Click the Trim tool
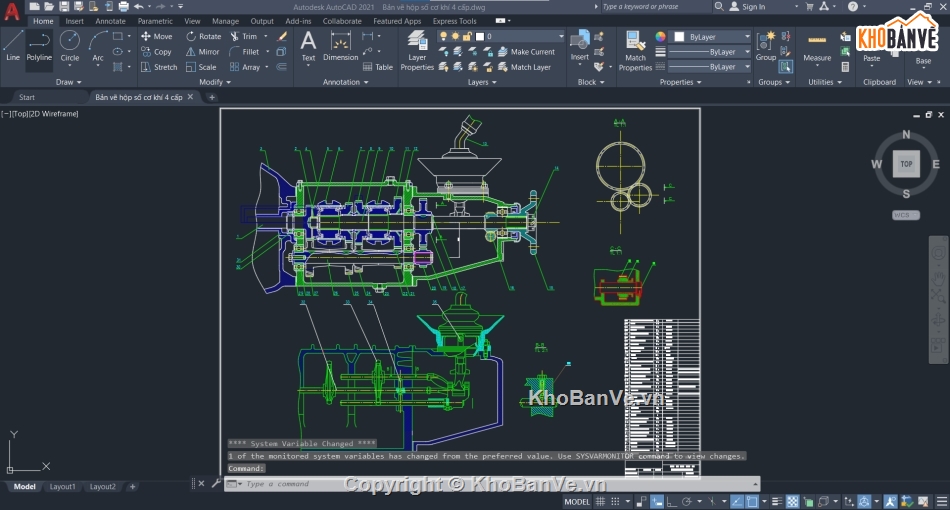The width and height of the screenshot is (950, 510). pos(244,36)
